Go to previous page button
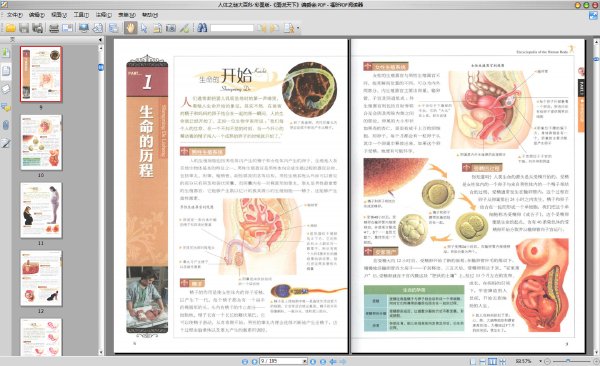 pos(254,361)
